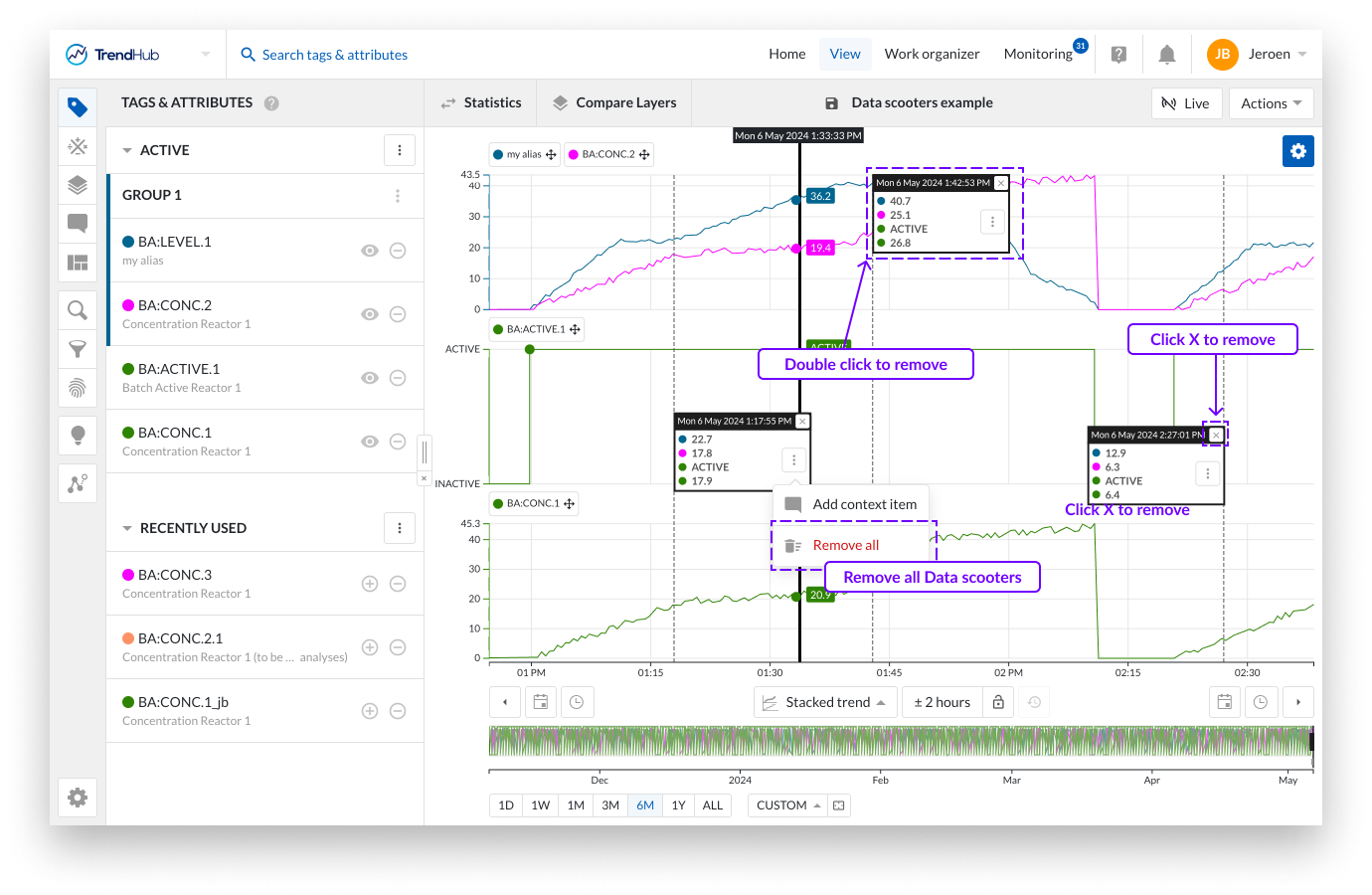Select Remove all in context menu
The image size is (1372, 895).
[845, 545]
